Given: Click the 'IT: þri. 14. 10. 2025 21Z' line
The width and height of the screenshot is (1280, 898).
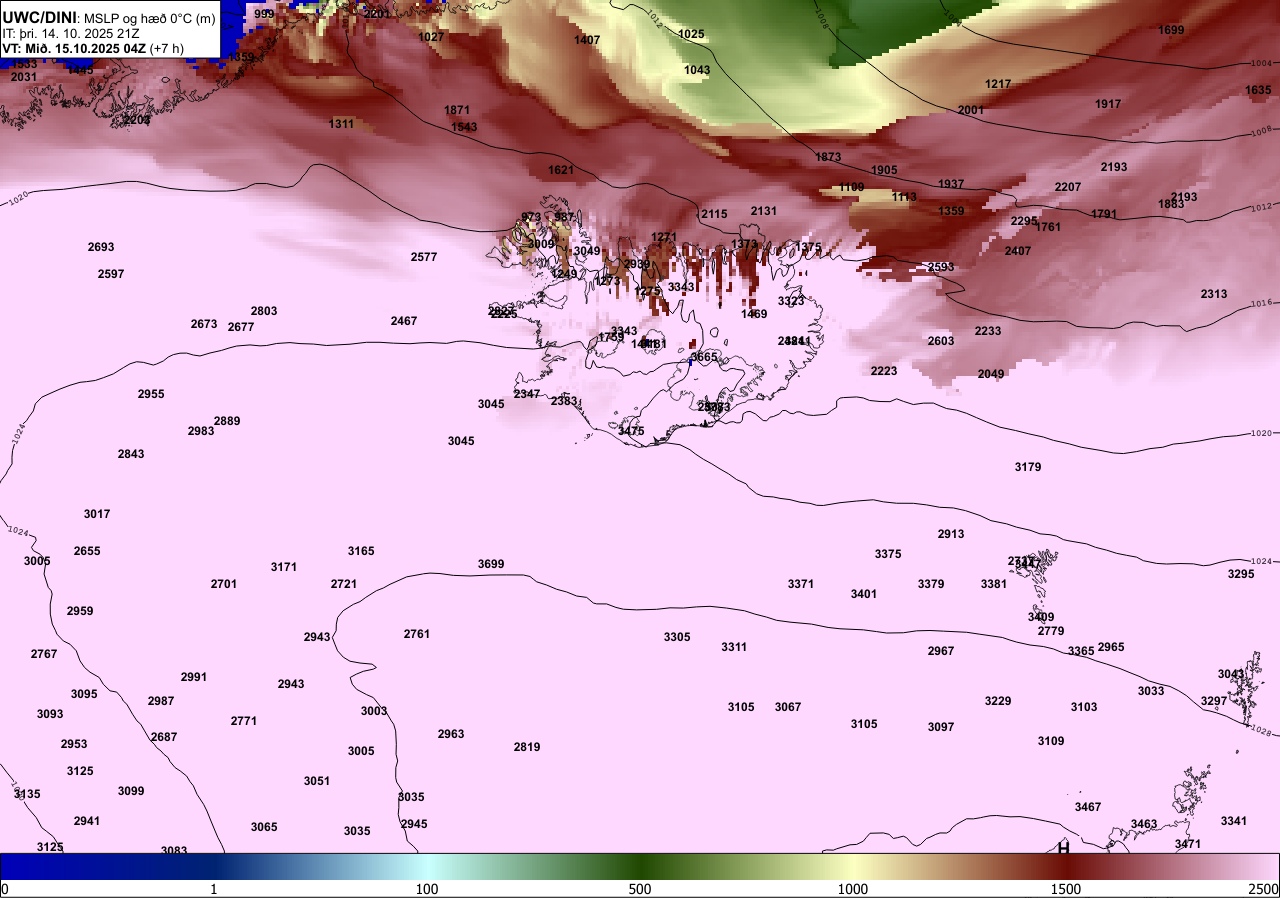Looking at the screenshot, I should click(x=71, y=33).
